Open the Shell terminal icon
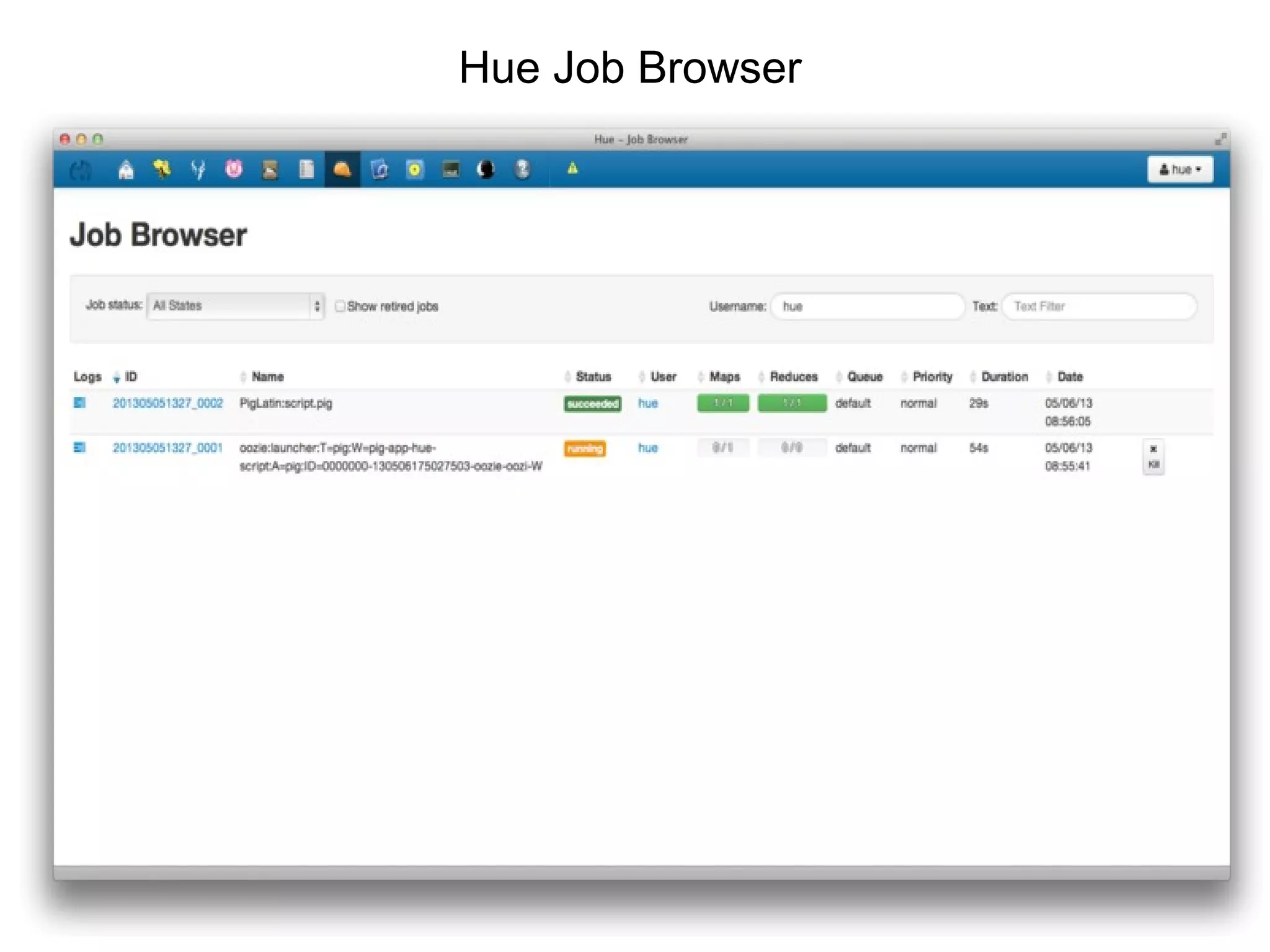This screenshot has width=1270, height=952. [451, 169]
